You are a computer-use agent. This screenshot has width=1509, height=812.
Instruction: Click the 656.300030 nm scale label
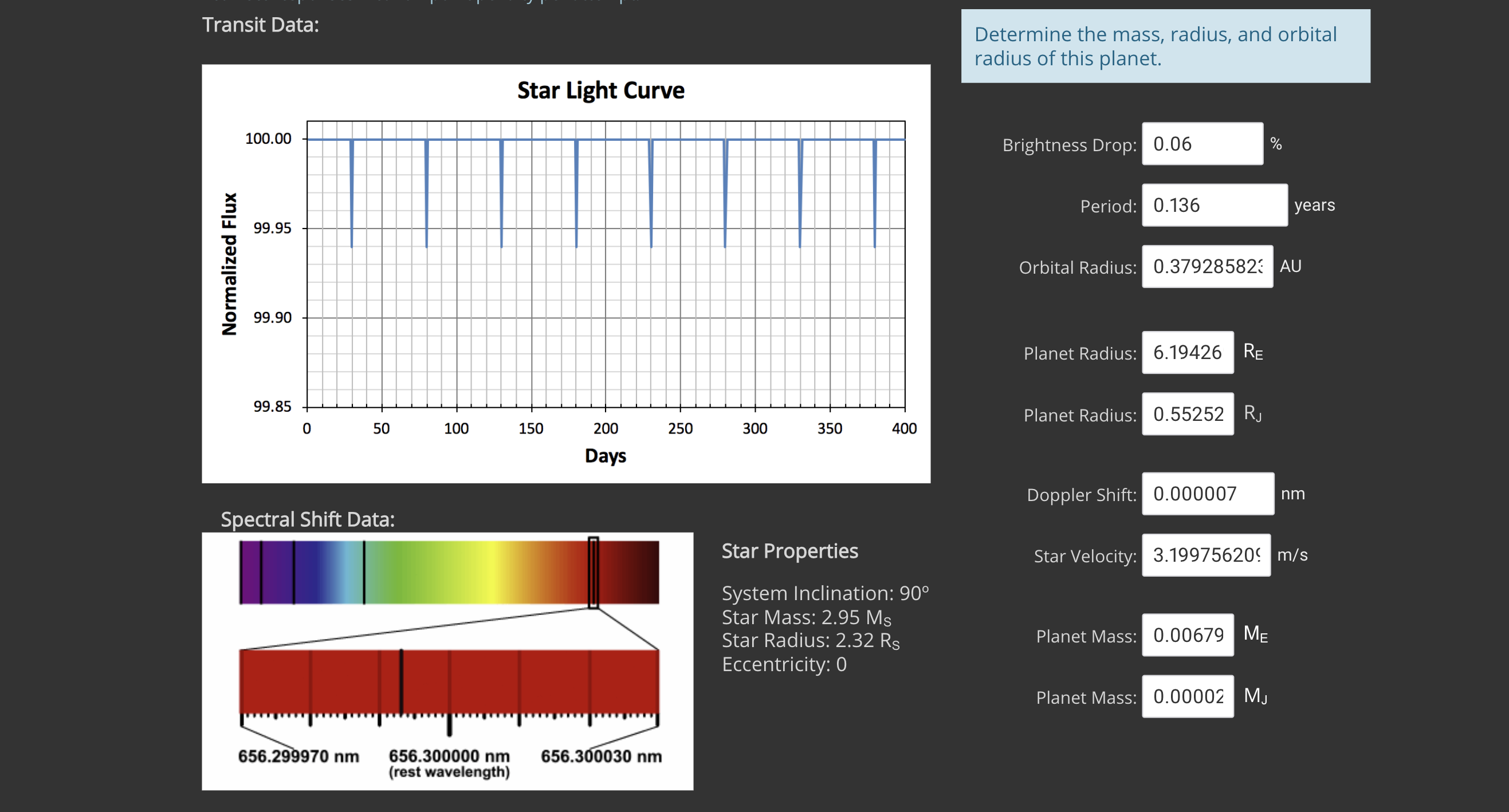click(x=601, y=756)
